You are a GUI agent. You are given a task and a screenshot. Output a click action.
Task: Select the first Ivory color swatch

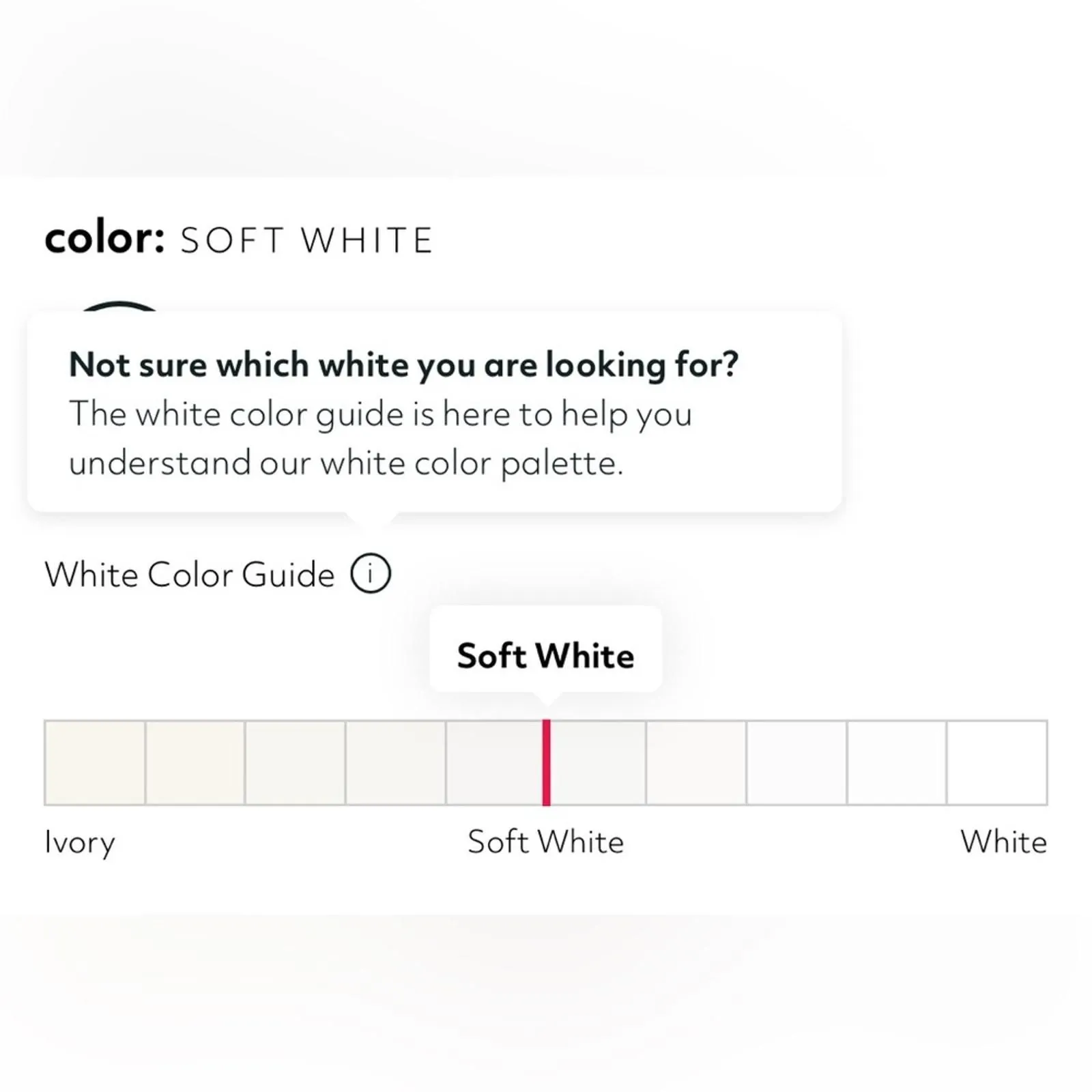(95, 762)
